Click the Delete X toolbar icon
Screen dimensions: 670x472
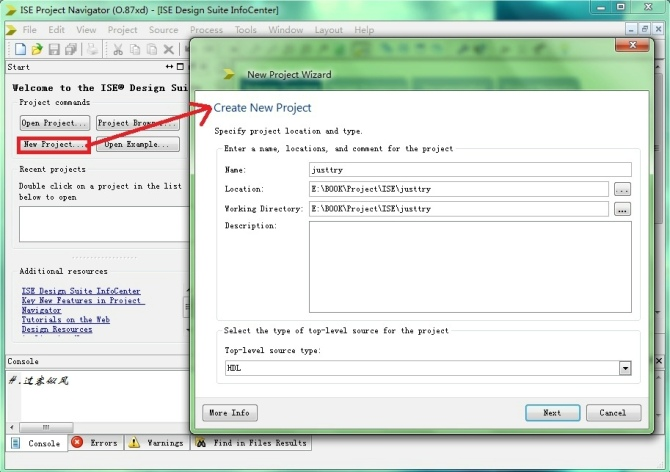pyautogui.click(x=169, y=49)
